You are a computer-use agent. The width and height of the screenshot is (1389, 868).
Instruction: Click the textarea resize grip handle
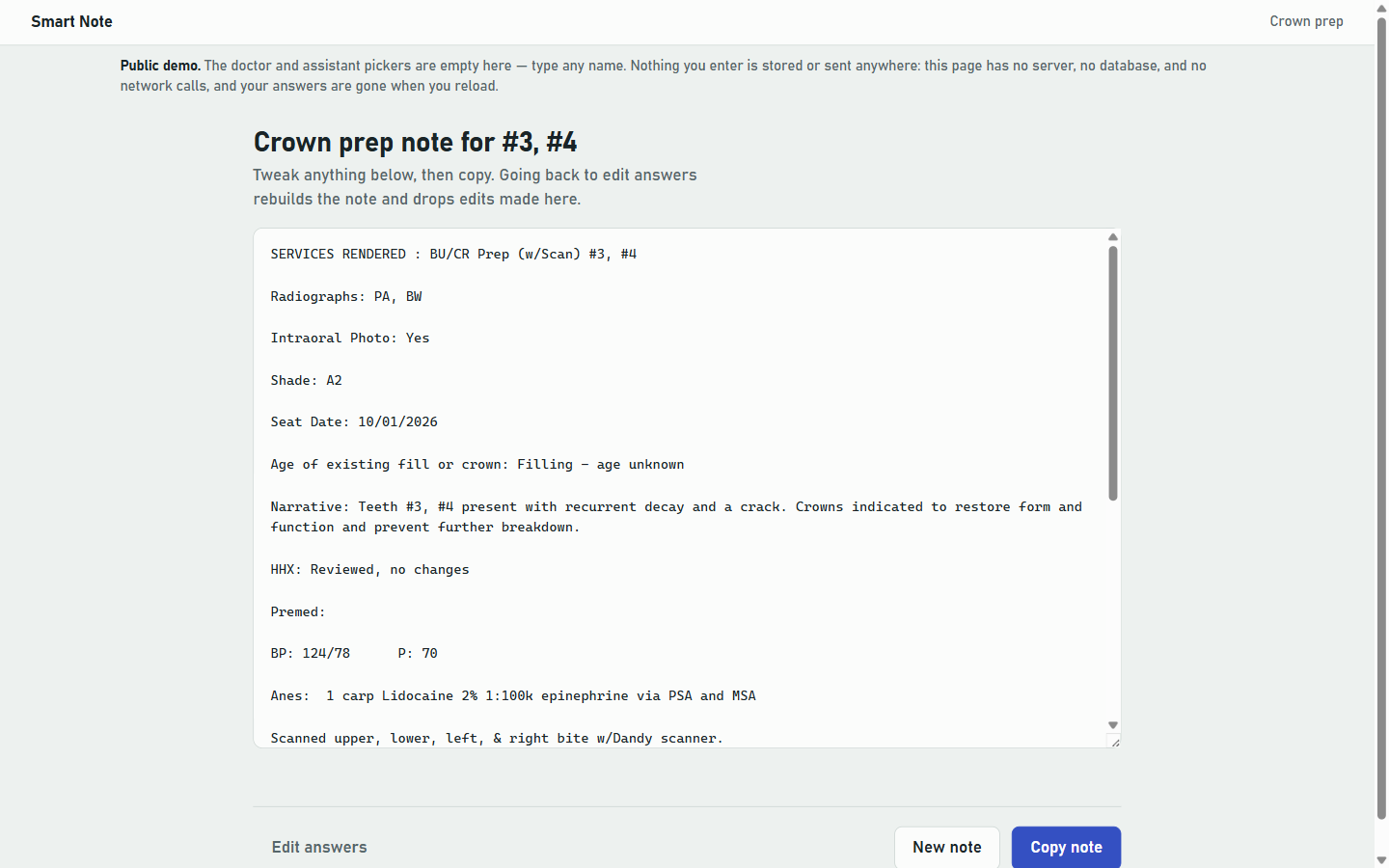pyautogui.click(x=1115, y=742)
